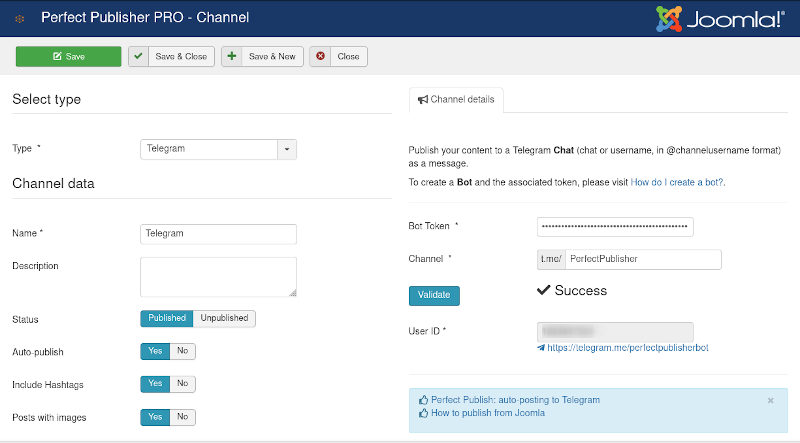
Task: Set Include Hashtags to No
Action: click(183, 384)
